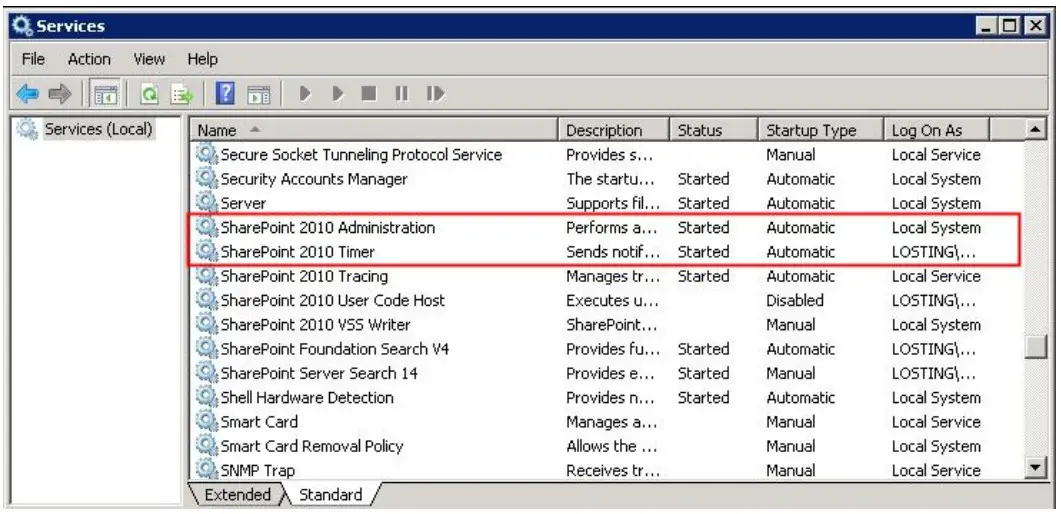Image resolution: width=1061 pixels, height=514 pixels.
Task: Sort by the Log On As column header
Action: [937, 130]
